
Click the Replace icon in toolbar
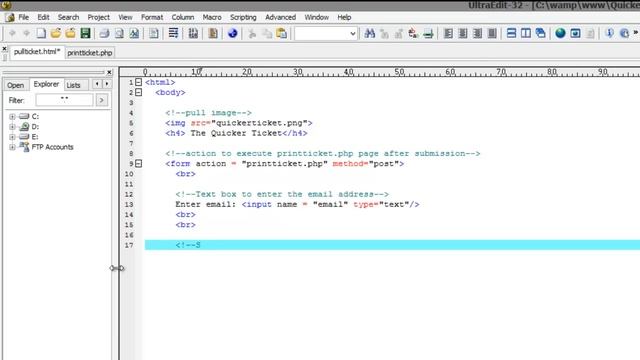click(413, 33)
